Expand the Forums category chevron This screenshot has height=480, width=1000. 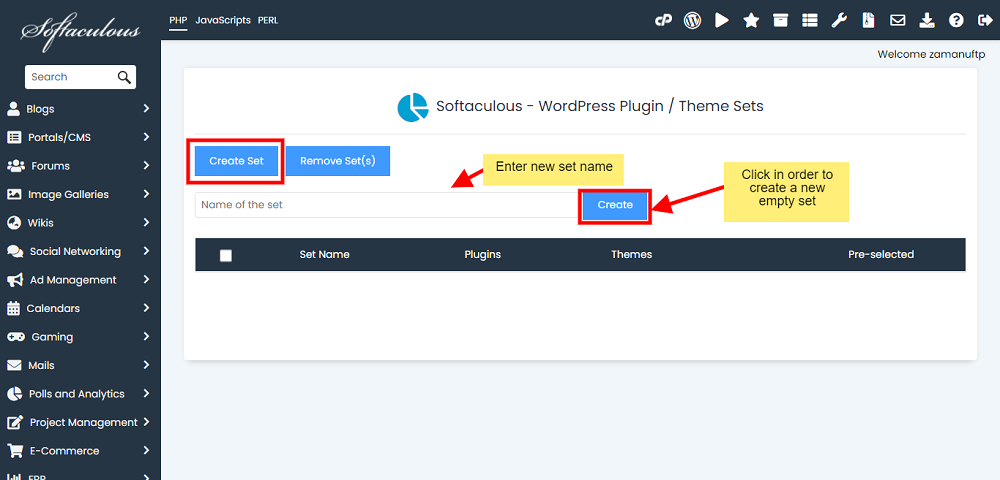(146, 166)
